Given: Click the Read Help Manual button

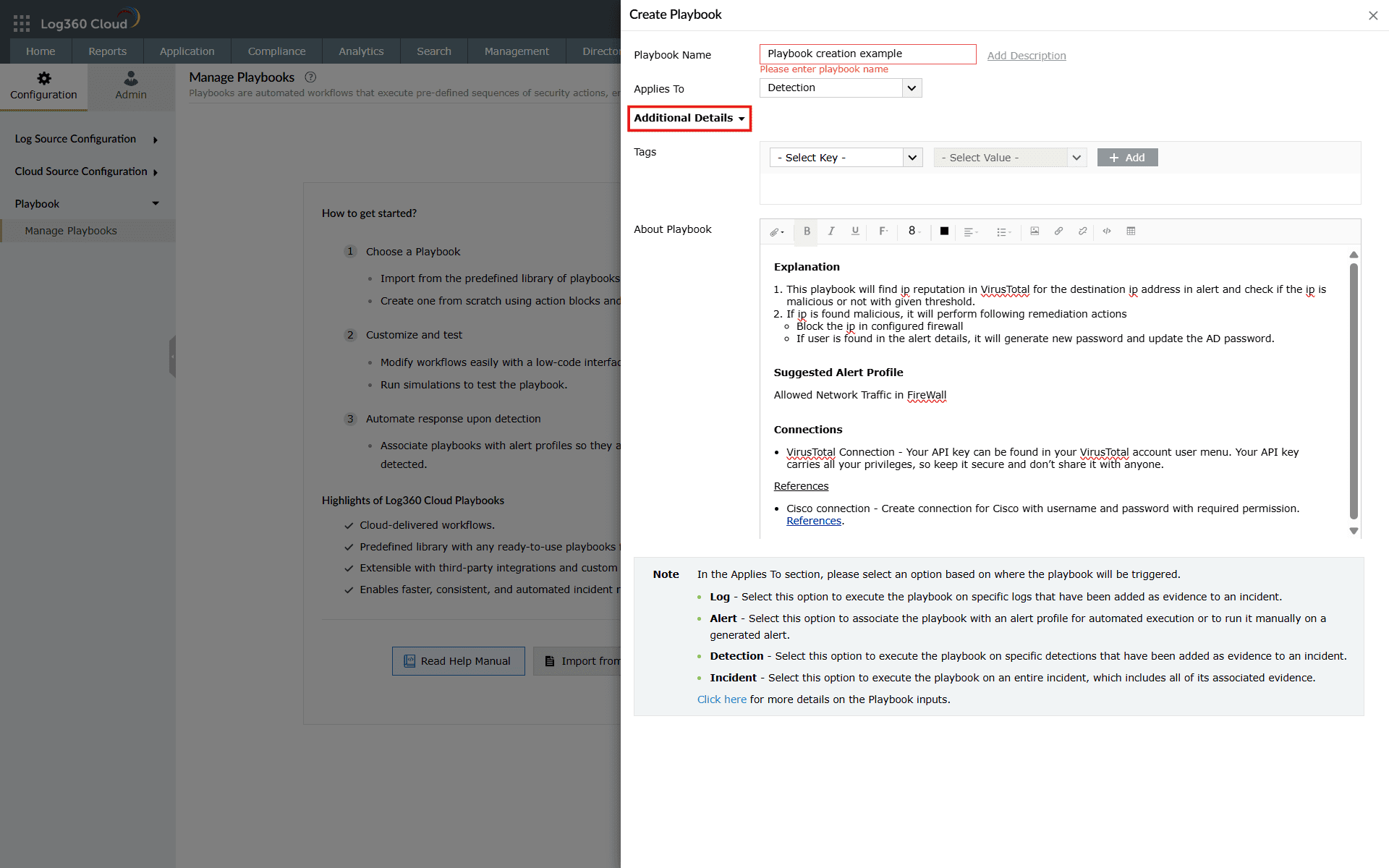Looking at the screenshot, I should pos(458,661).
